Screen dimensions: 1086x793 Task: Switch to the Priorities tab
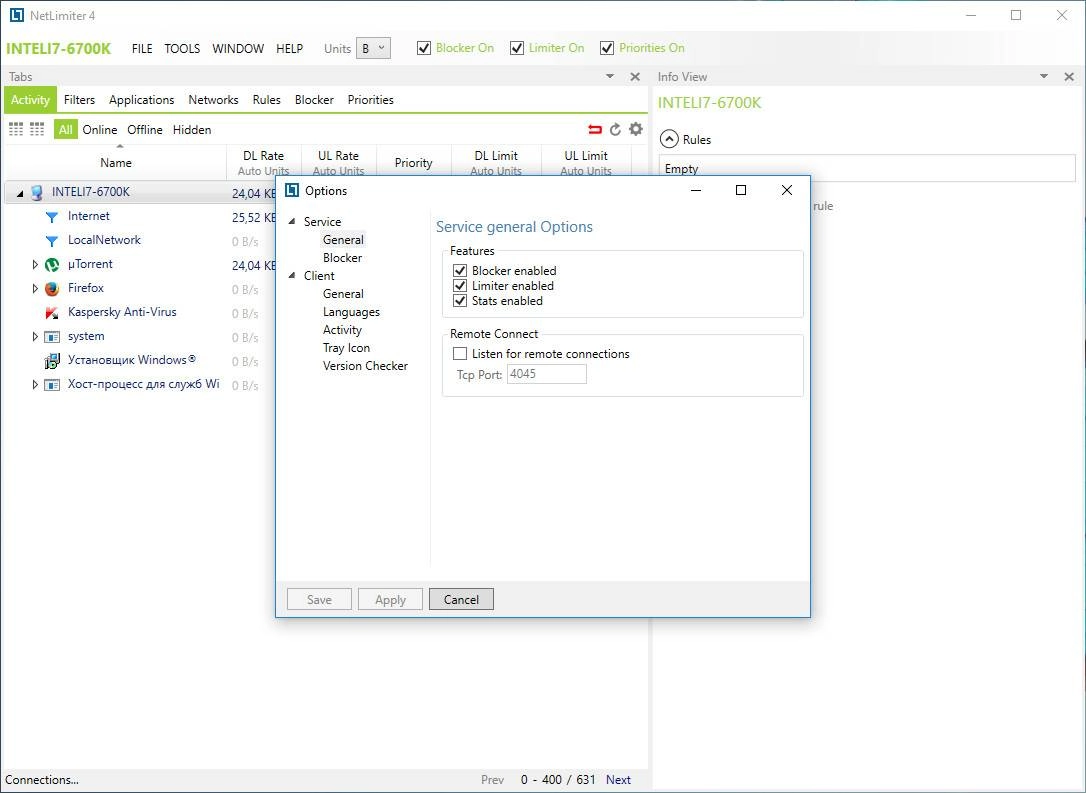(371, 100)
